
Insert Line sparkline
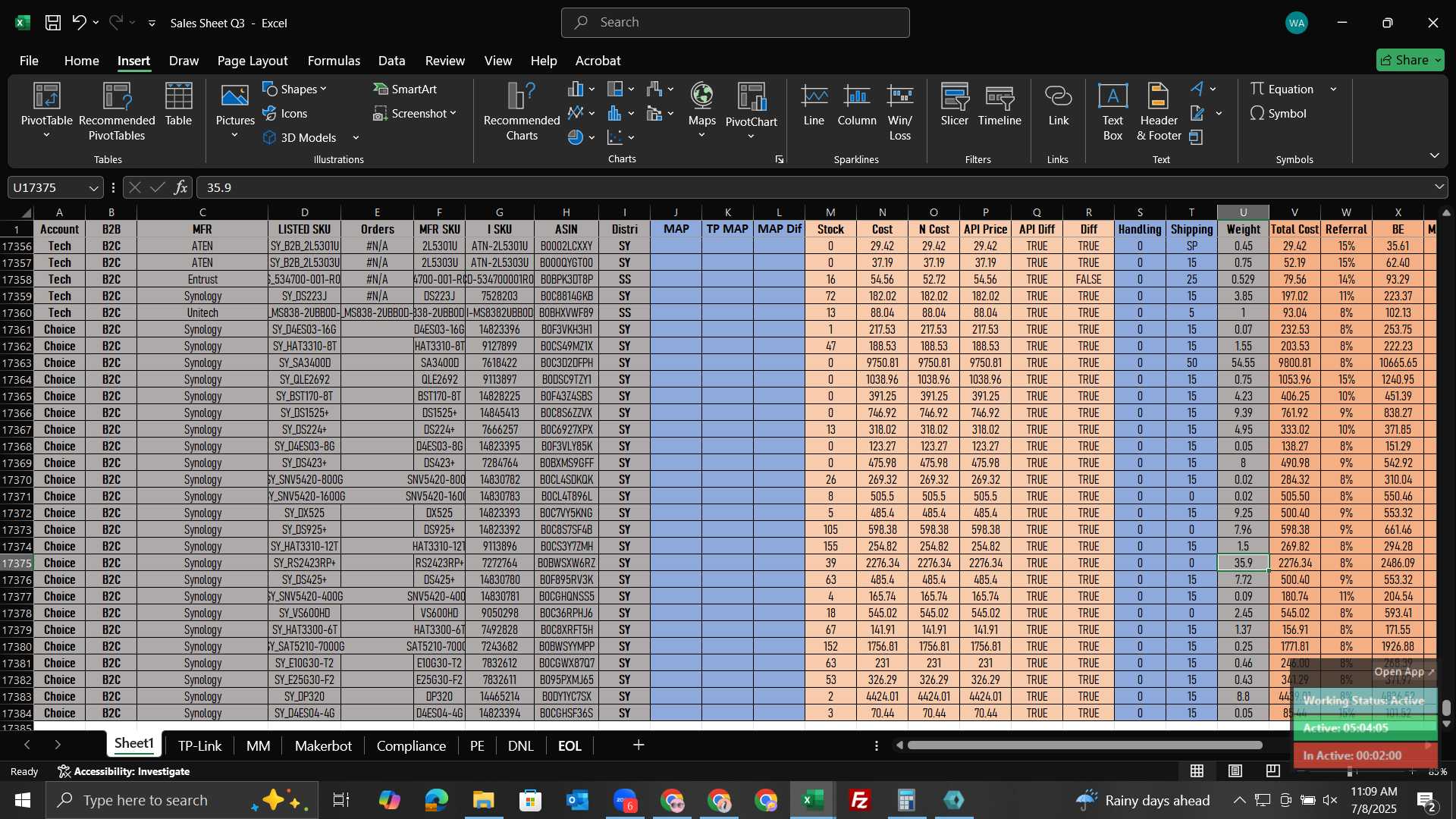coord(814,105)
